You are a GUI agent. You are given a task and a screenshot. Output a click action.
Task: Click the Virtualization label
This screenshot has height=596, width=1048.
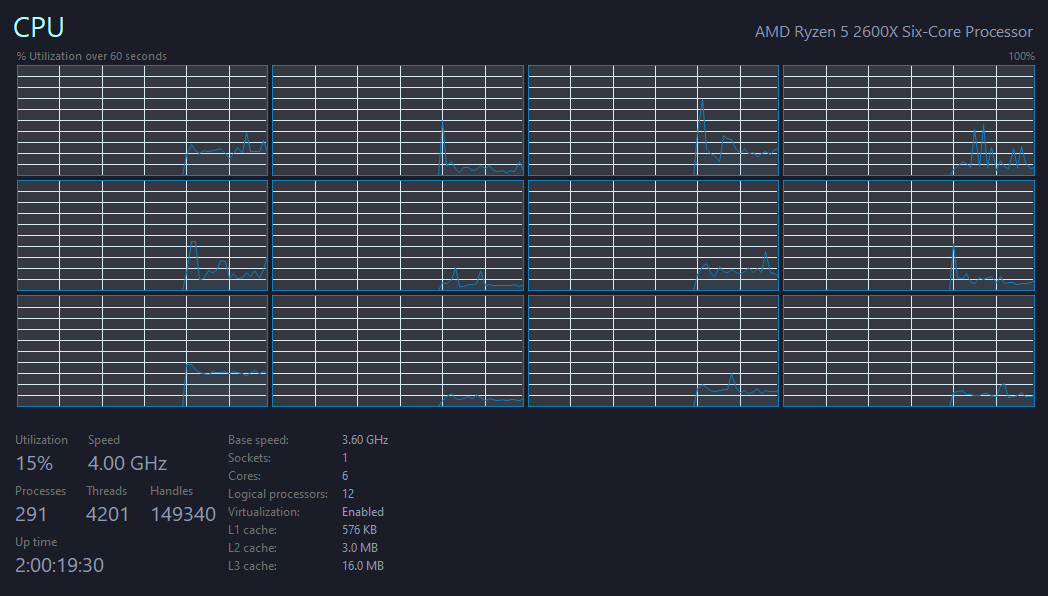[264, 512]
